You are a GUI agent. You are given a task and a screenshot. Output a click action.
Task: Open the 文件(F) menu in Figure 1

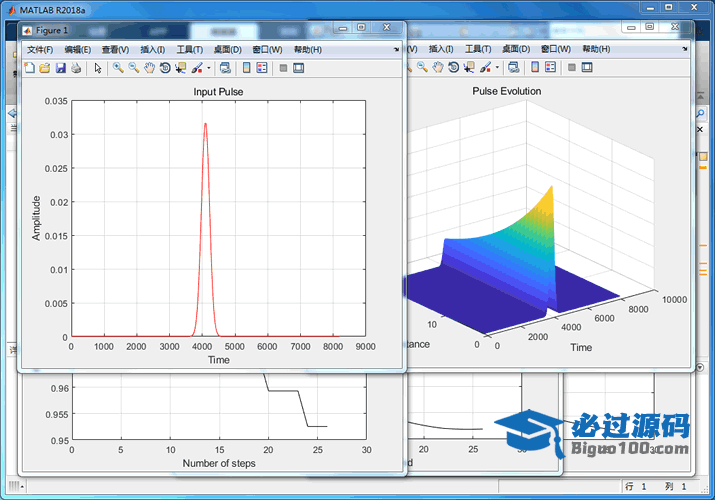(x=40, y=49)
